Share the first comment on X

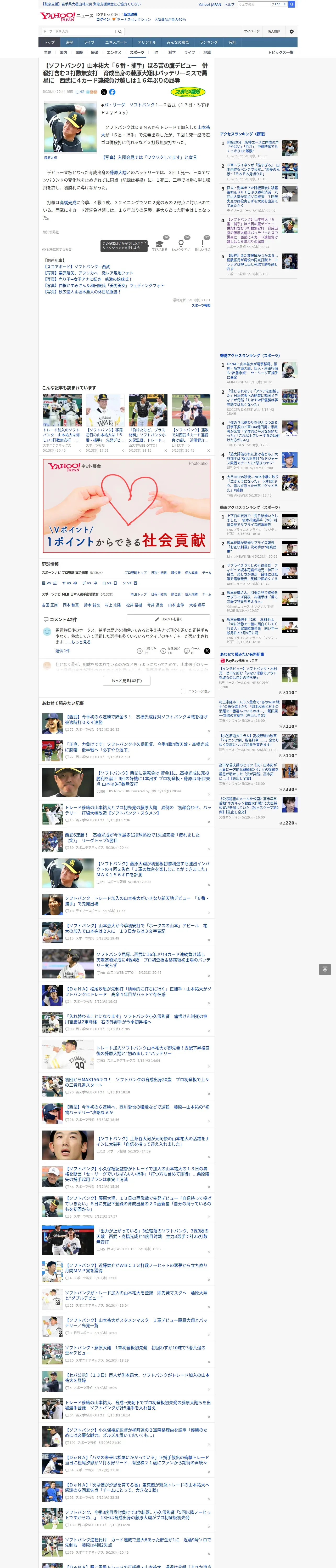207,651
